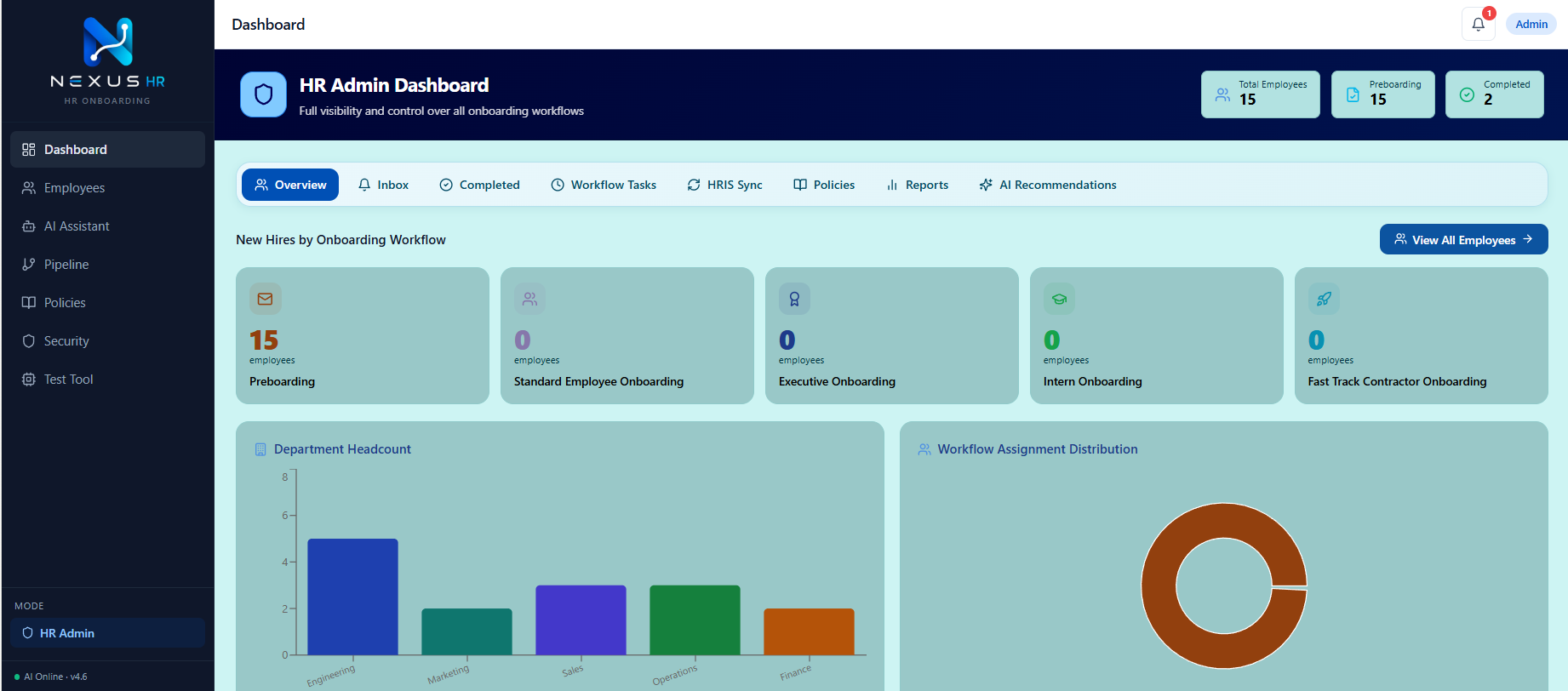Open the Preboarding workflow card

click(x=363, y=335)
